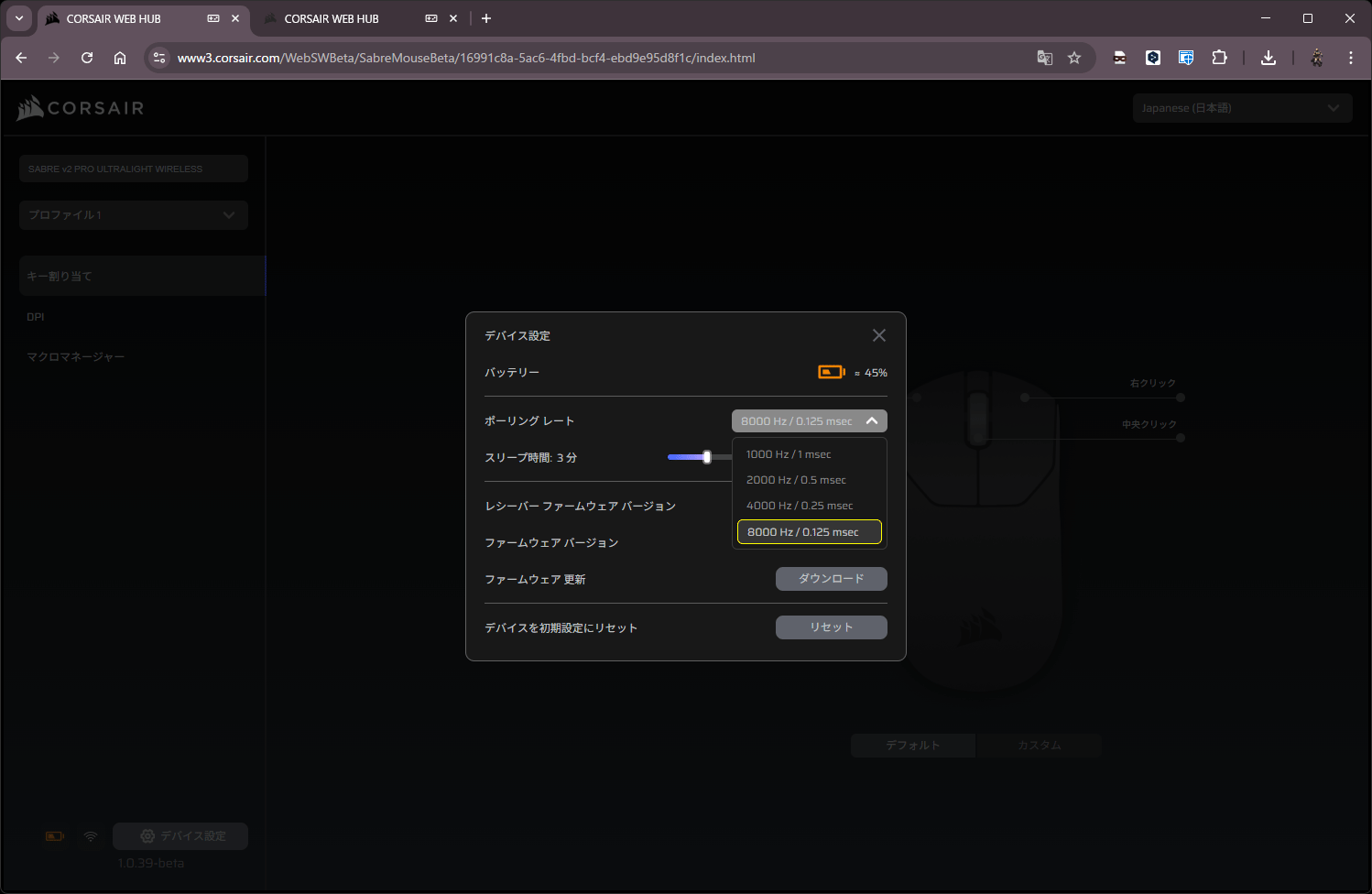Bookmark this page with star icon

click(1074, 58)
